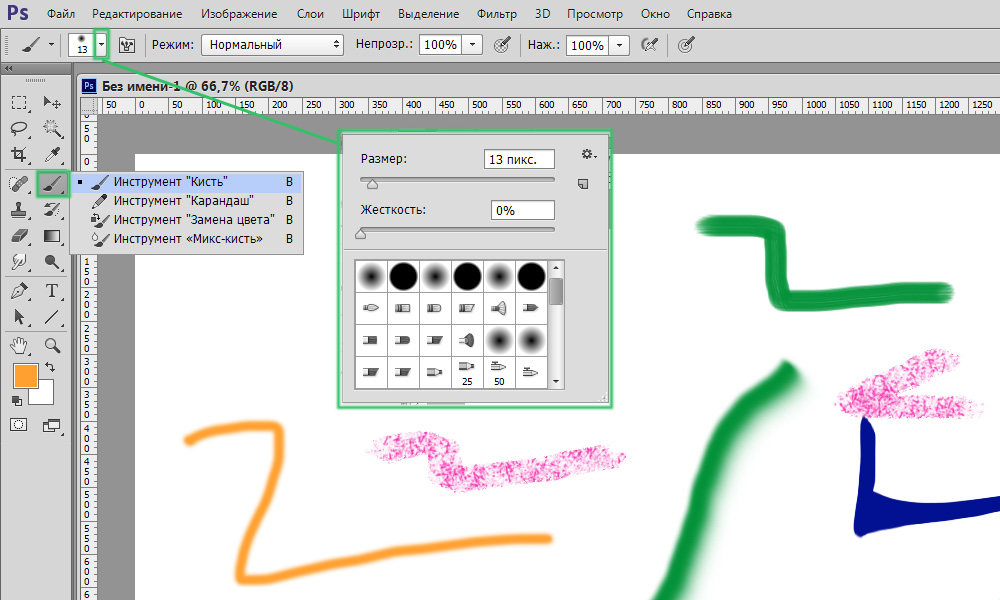The image size is (1000, 600).
Task: Select the Smudge tool
Action: point(19,261)
